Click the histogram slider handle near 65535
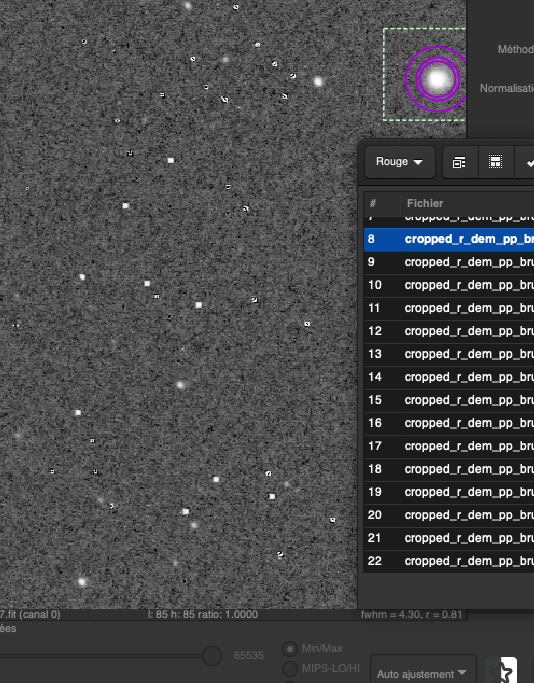The width and height of the screenshot is (534, 683). [x=212, y=656]
